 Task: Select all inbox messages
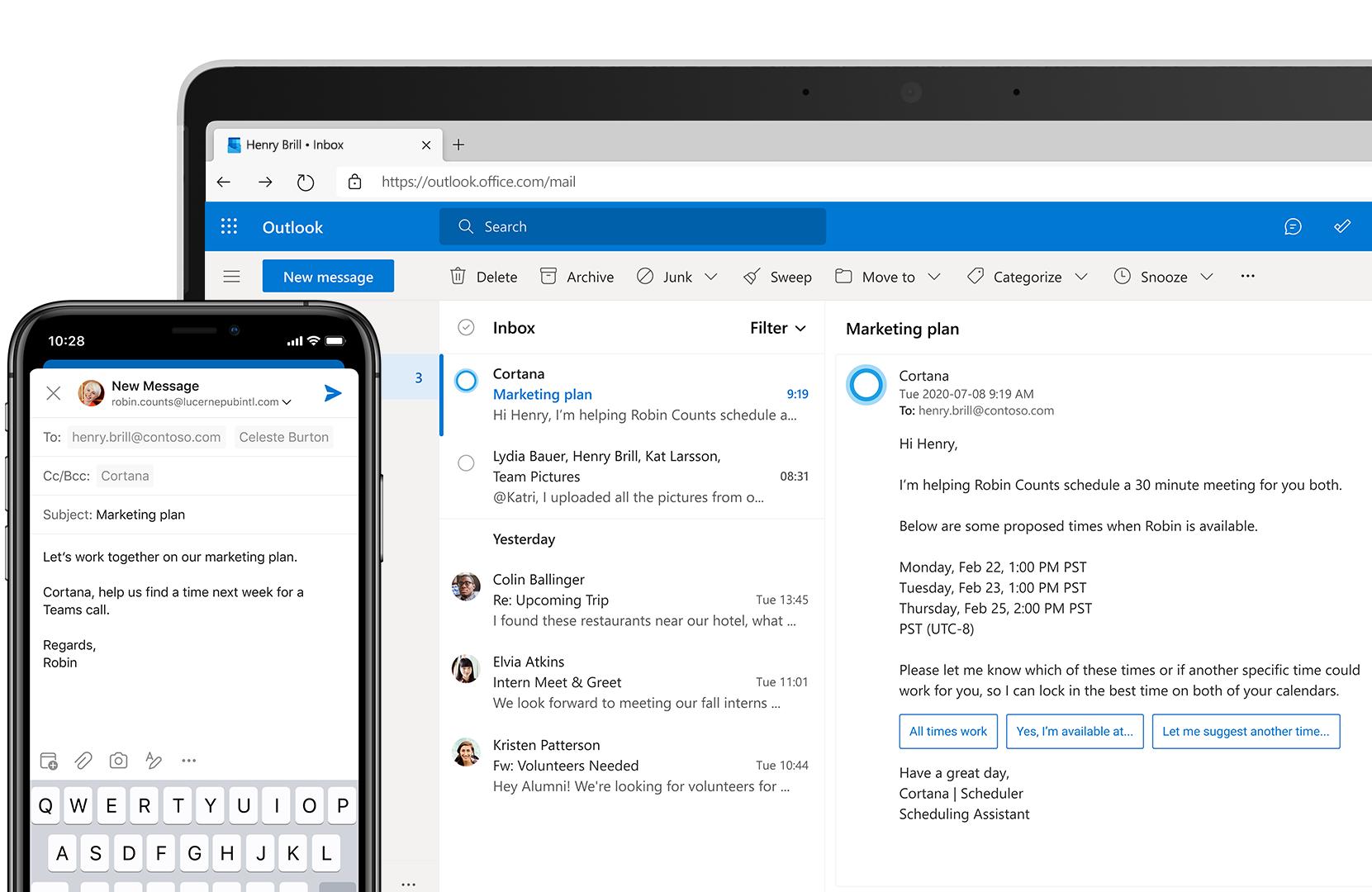[x=466, y=327]
